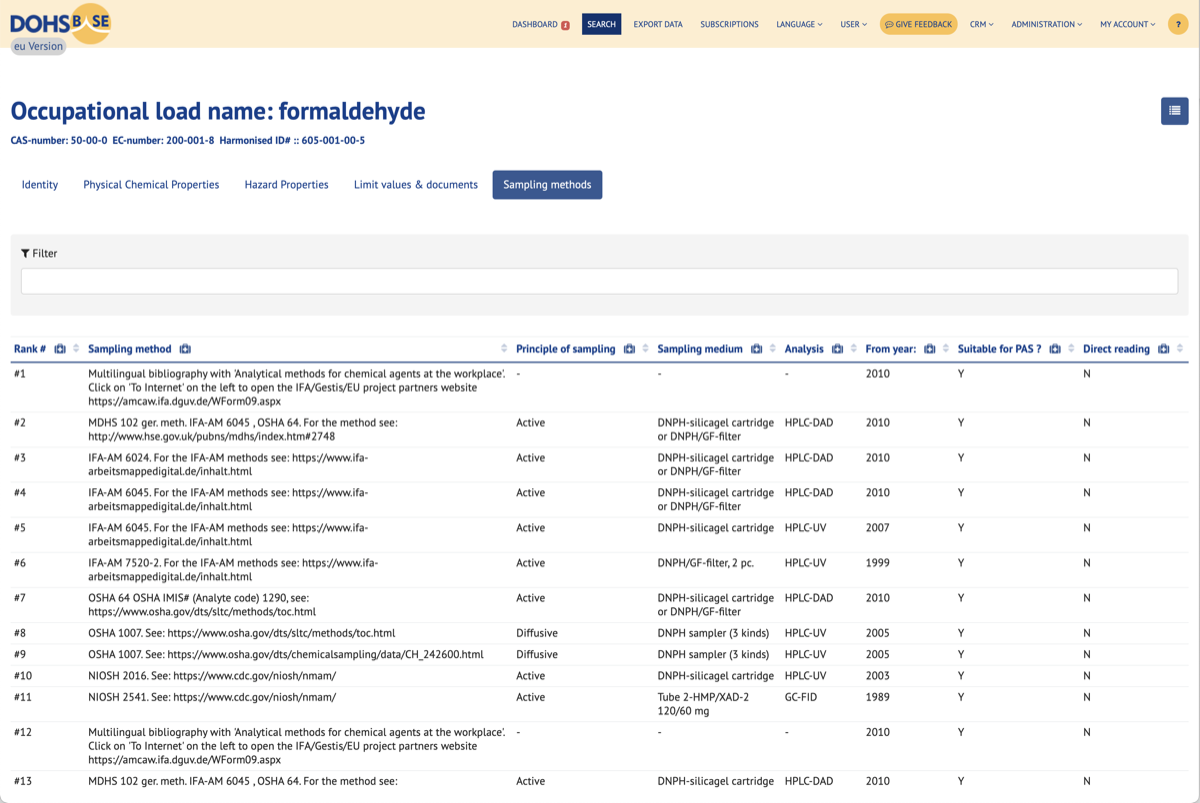The height and width of the screenshot is (803, 1200).
Task: Sort by Sampling medium arrows
Action: 772,349
